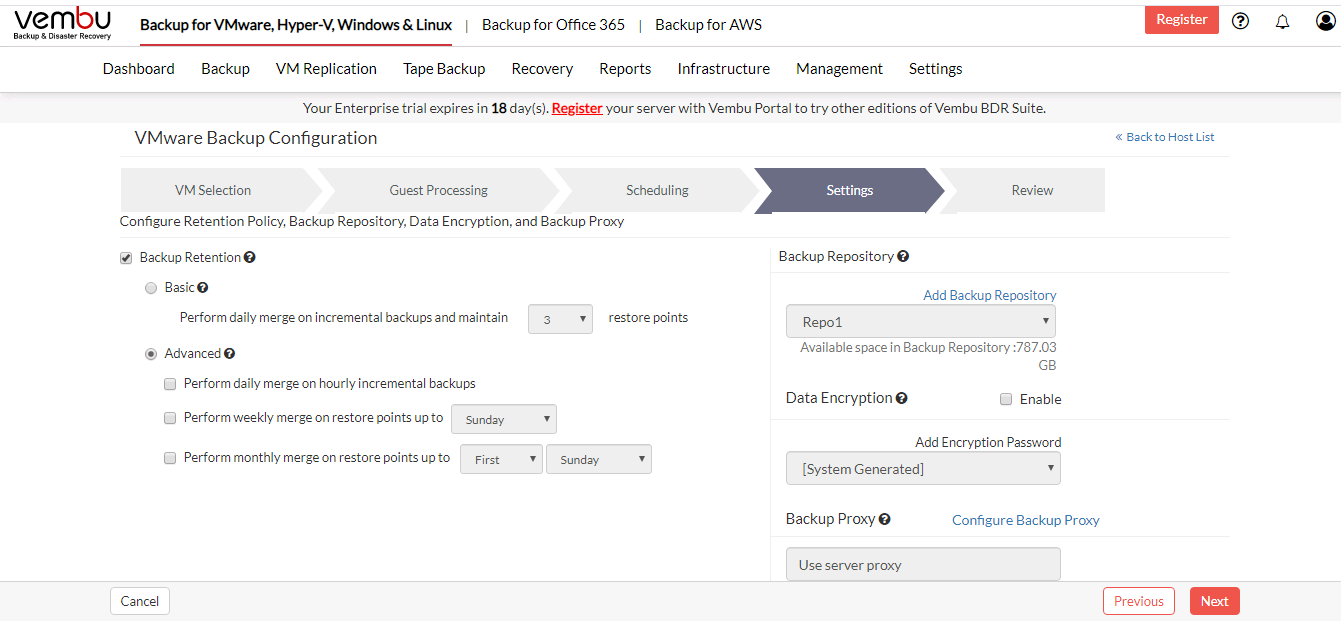Viewport: 1341px width, 624px height.
Task: Click the Previous button
Action: click(x=1138, y=601)
